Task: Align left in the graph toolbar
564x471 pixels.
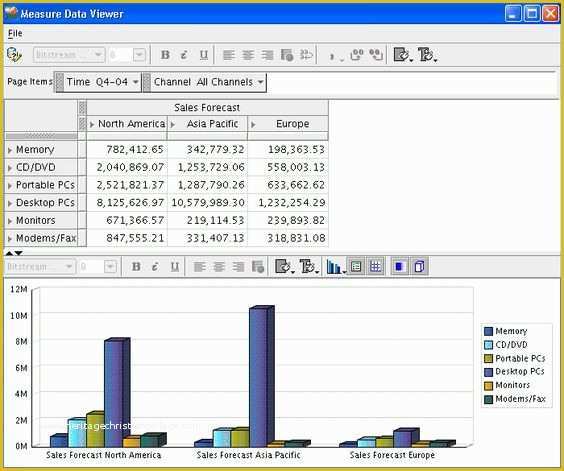Action: [200, 267]
